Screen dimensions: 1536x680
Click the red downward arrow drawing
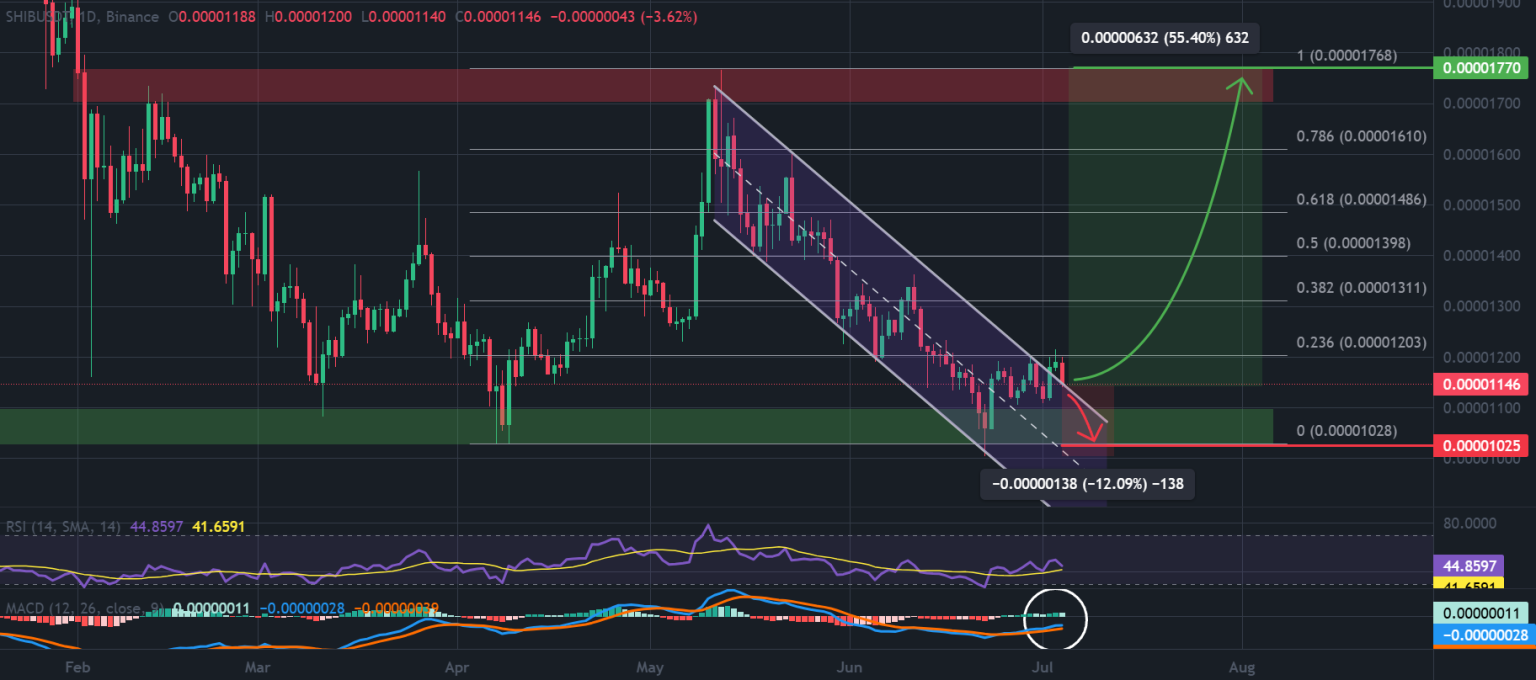1085,415
